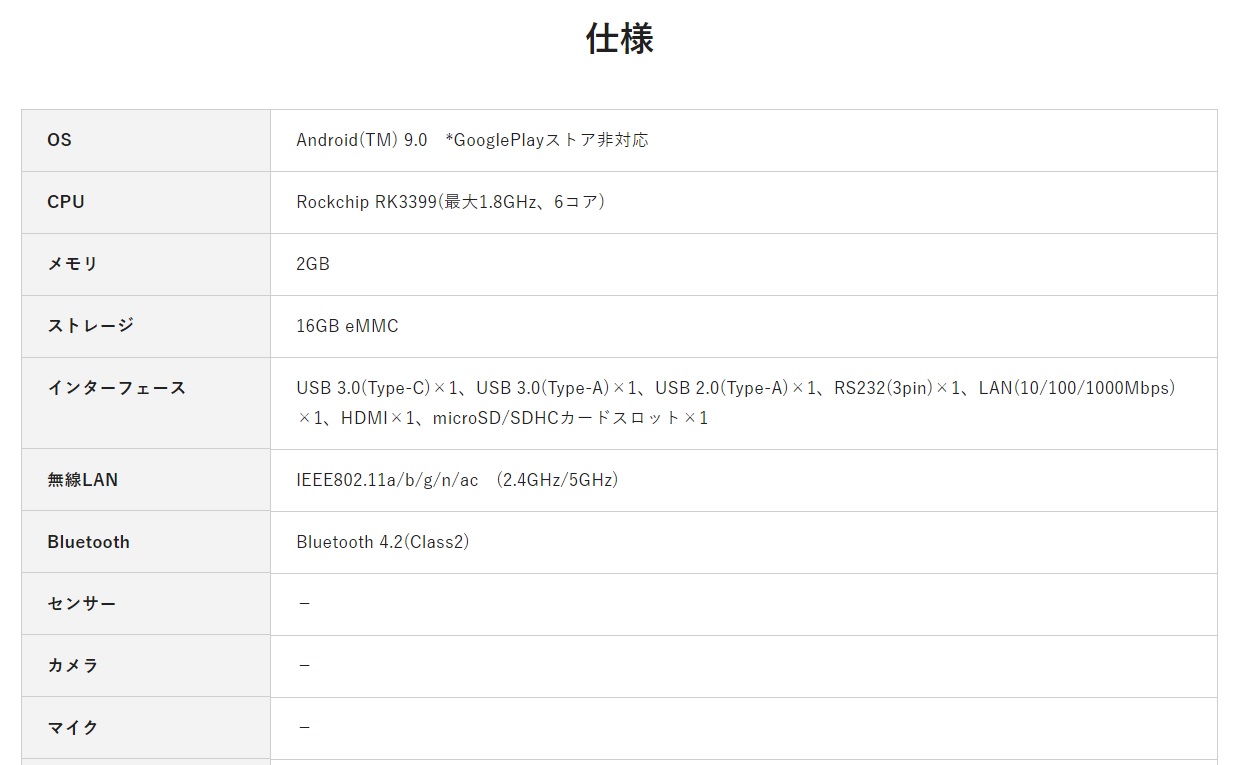Image resolution: width=1243 pixels, height=765 pixels.
Task: Select the CPU row header
Action: 66,202
